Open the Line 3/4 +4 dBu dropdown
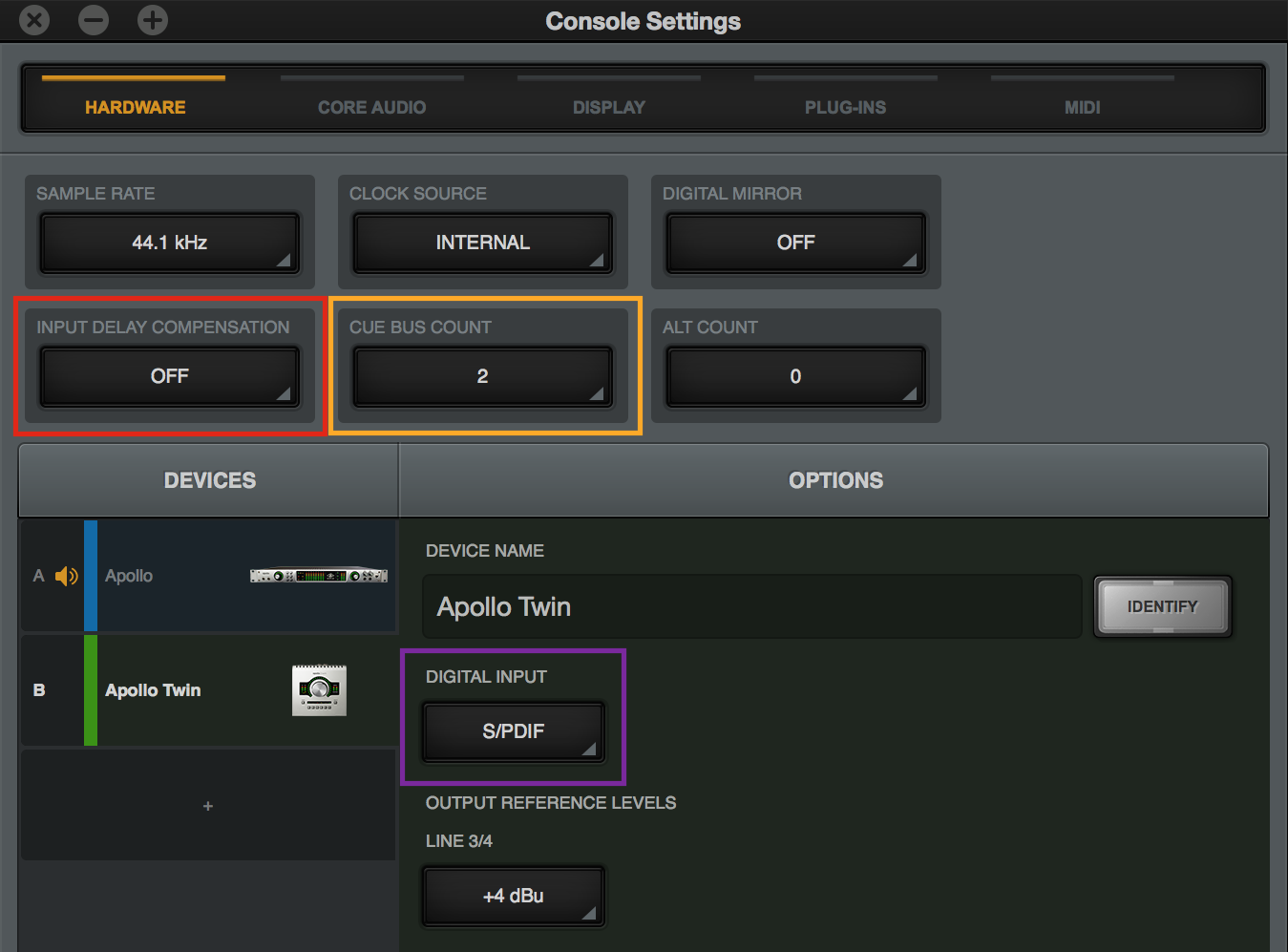This screenshot has width=1288, height=952. point(514,896)
